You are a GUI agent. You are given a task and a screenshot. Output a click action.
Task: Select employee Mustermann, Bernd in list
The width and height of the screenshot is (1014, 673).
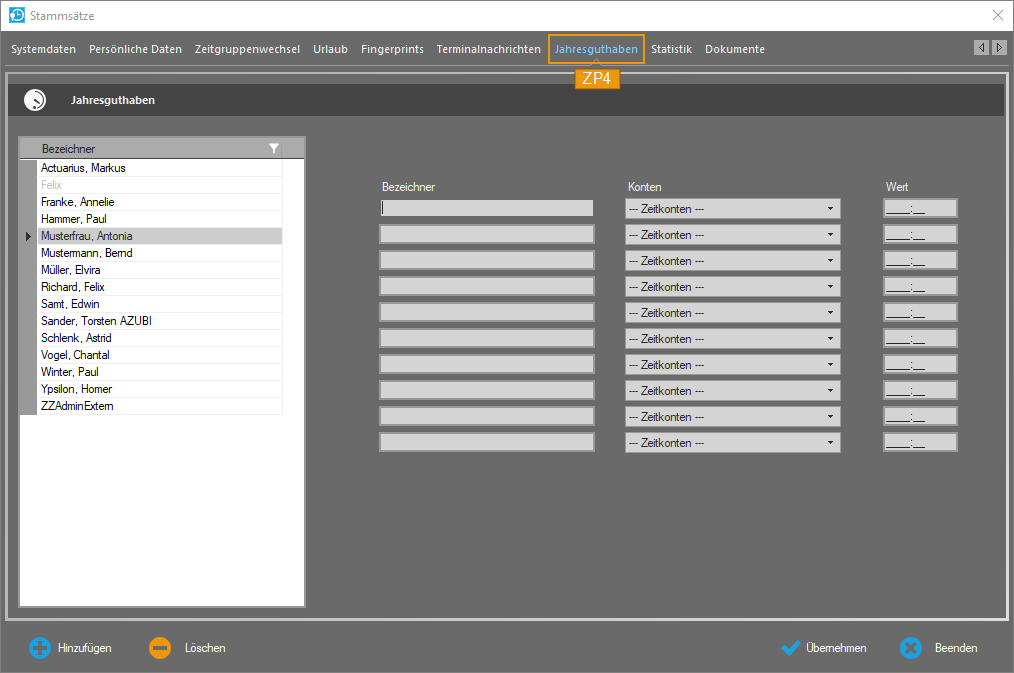[87, 253]
